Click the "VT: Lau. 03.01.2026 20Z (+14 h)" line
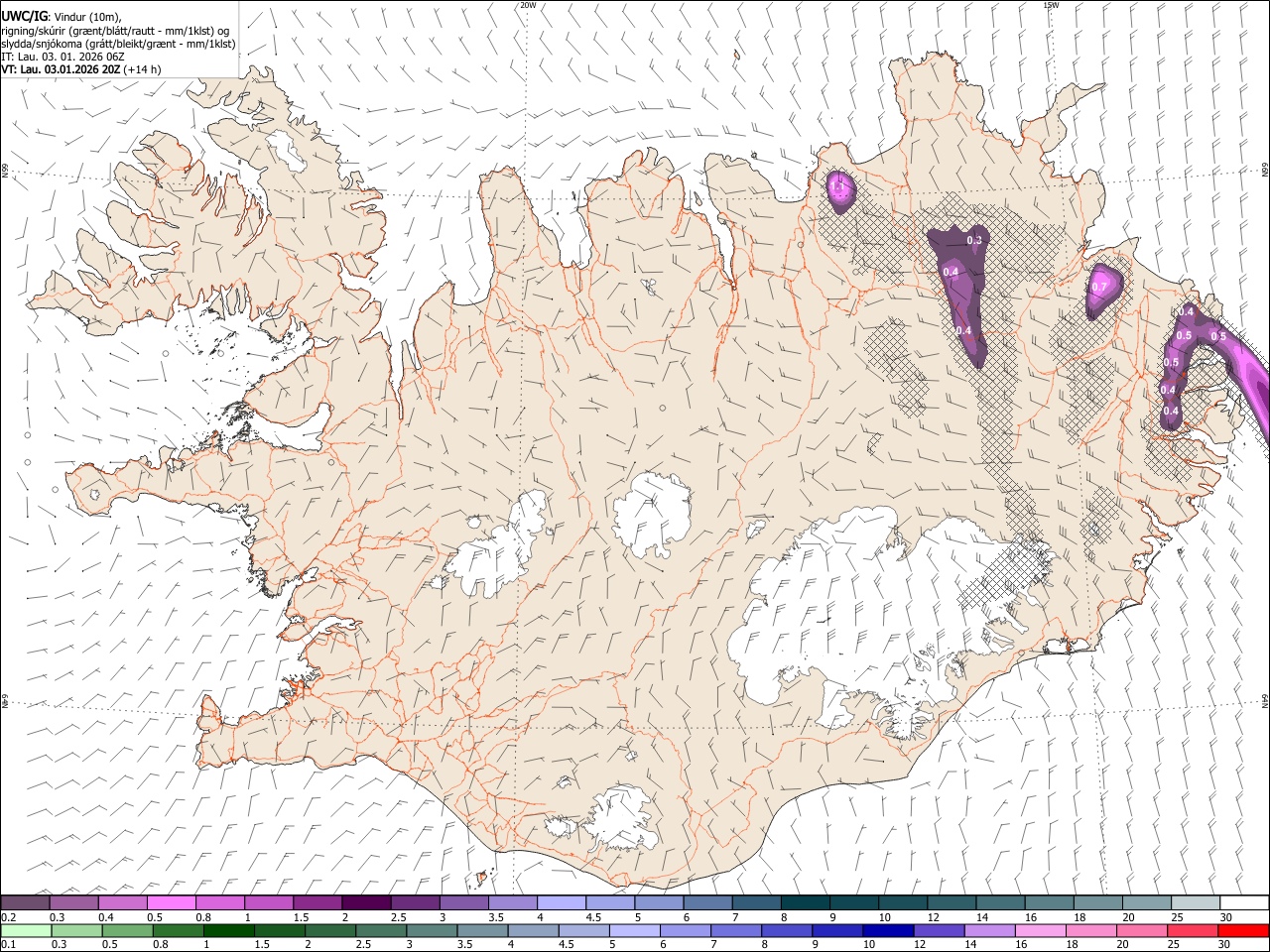The height and width of the screenshot is (952, 1270). coord(81,69)
